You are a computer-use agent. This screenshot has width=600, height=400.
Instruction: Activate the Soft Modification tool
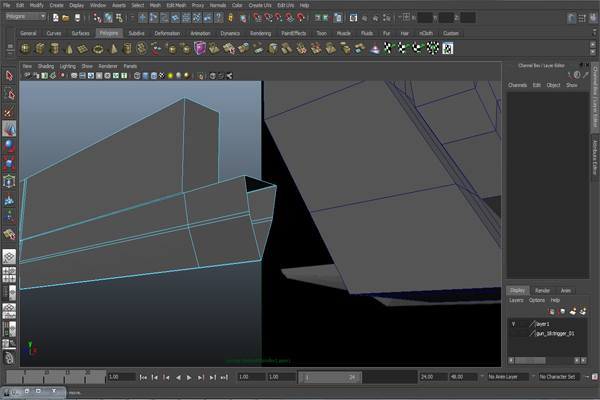9,199
